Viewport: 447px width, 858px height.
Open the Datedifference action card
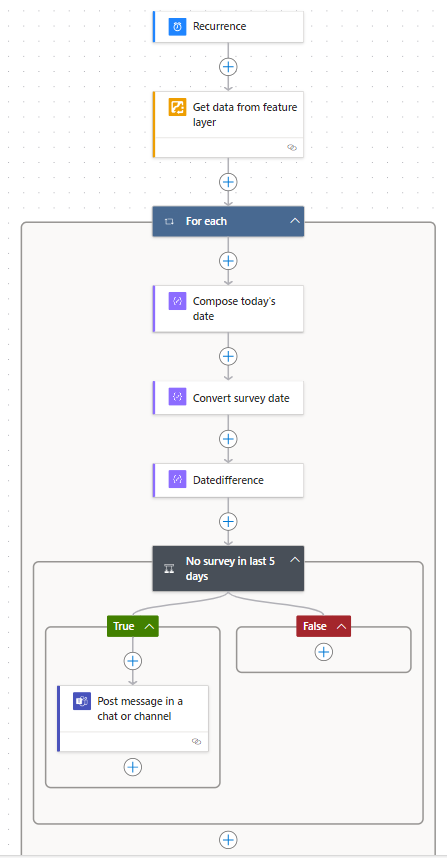click(228, 480)
